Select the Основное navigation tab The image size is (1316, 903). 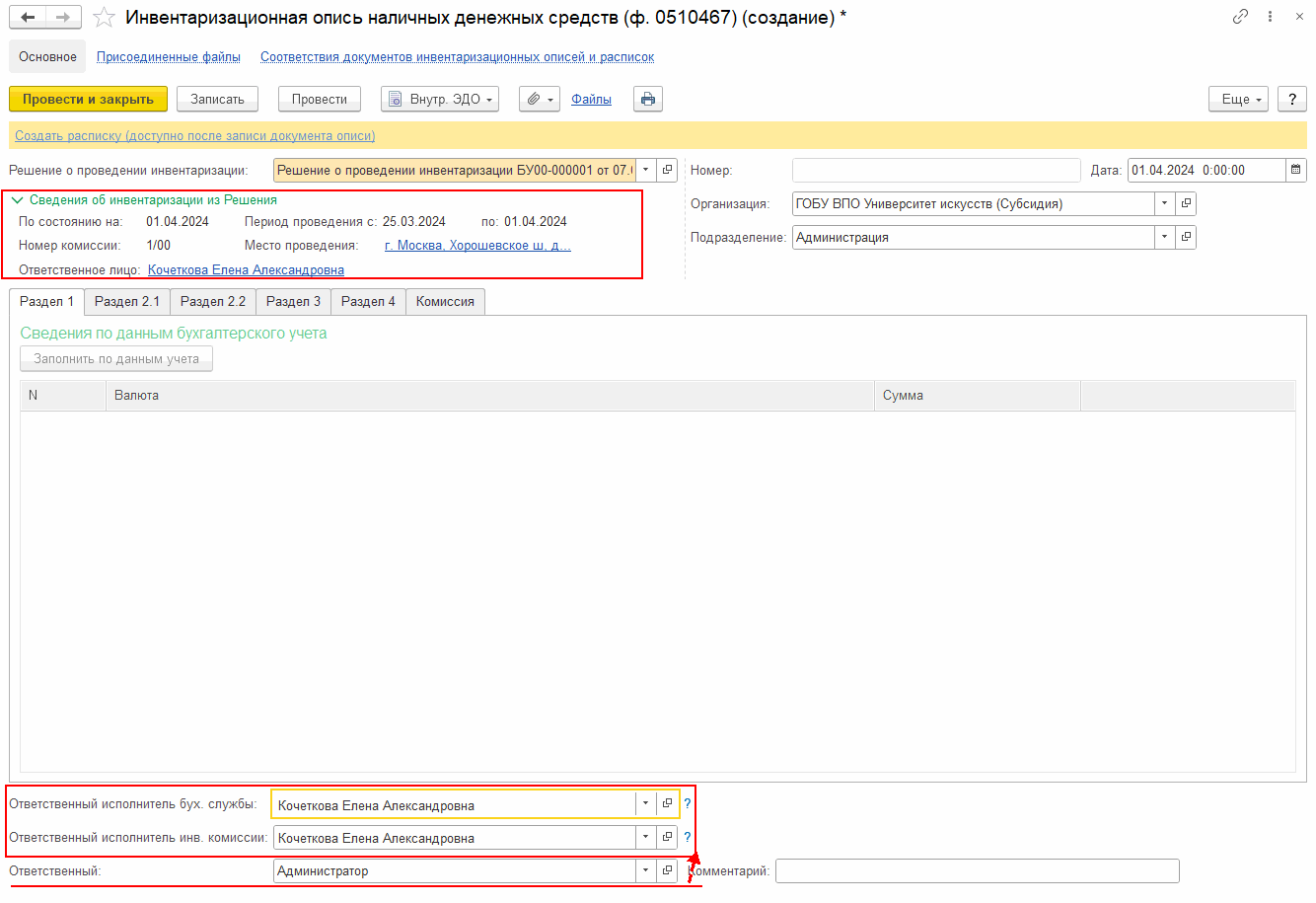coord(47,56)
